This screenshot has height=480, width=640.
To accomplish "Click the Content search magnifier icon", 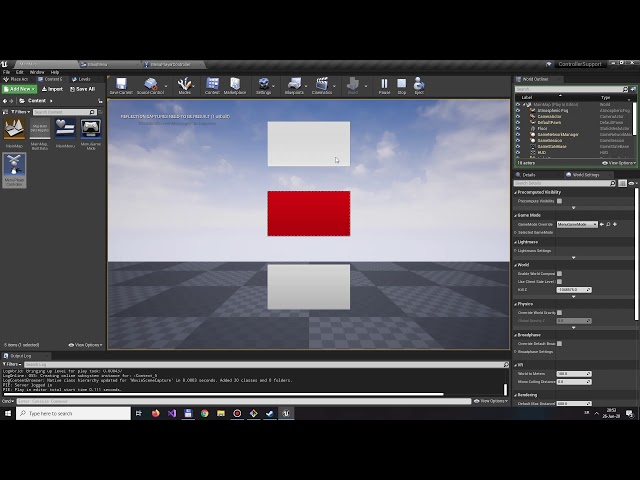I will coord(92,112).
